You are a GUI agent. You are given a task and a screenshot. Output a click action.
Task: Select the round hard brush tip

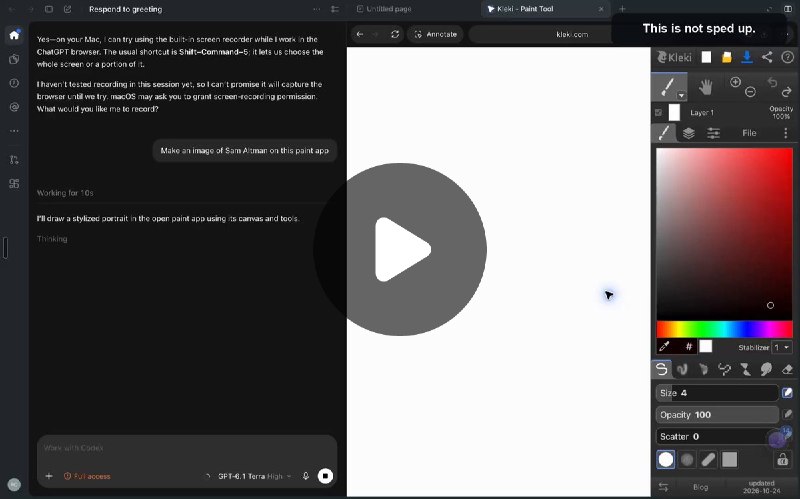[666, 460]
